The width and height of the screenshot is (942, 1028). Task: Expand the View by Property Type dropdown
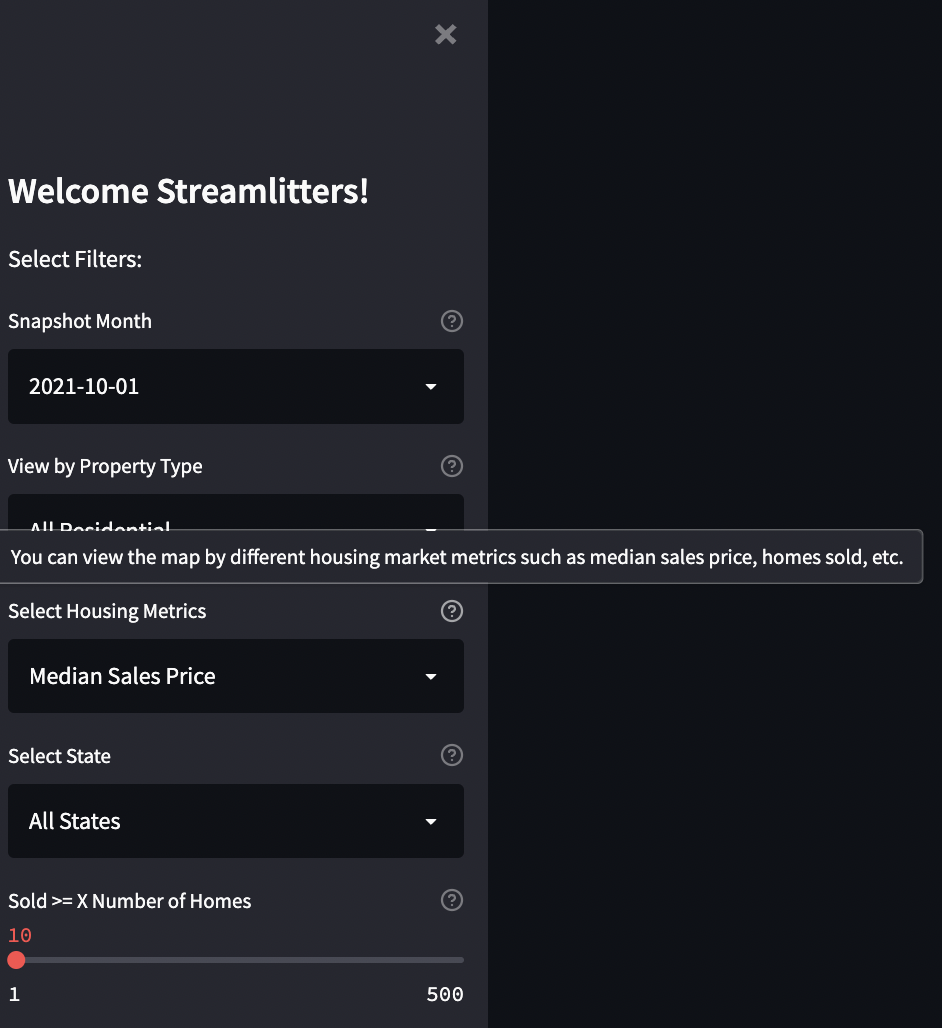tap(236, 521)
